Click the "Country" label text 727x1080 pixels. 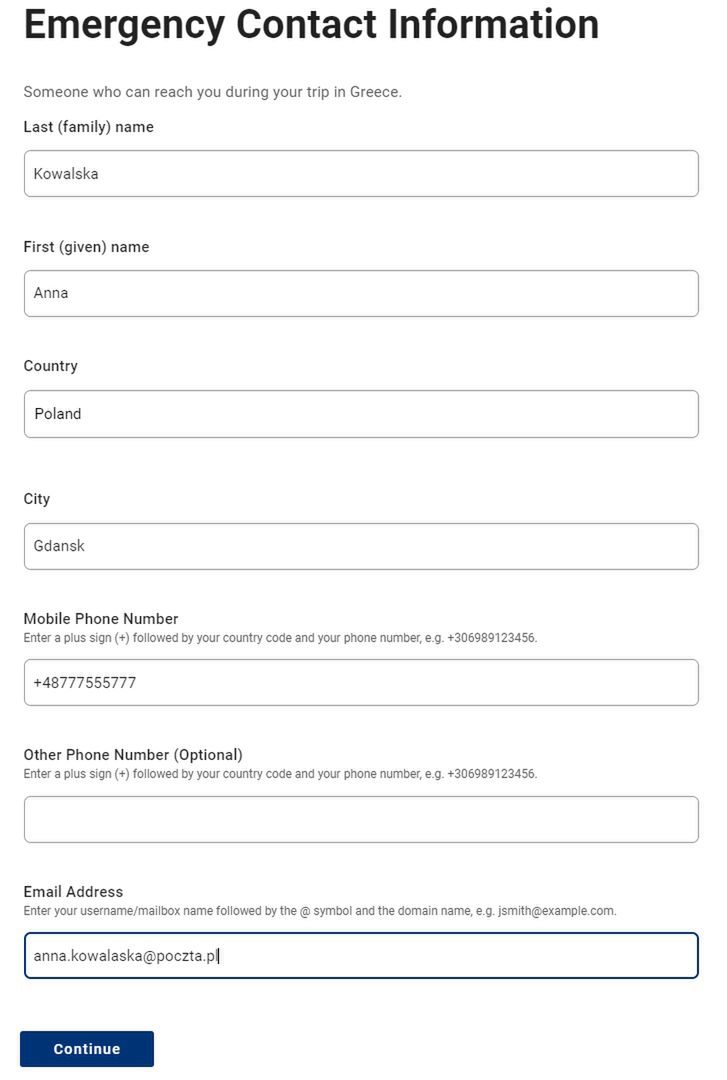pyautogui.click(x=50, y=366)
